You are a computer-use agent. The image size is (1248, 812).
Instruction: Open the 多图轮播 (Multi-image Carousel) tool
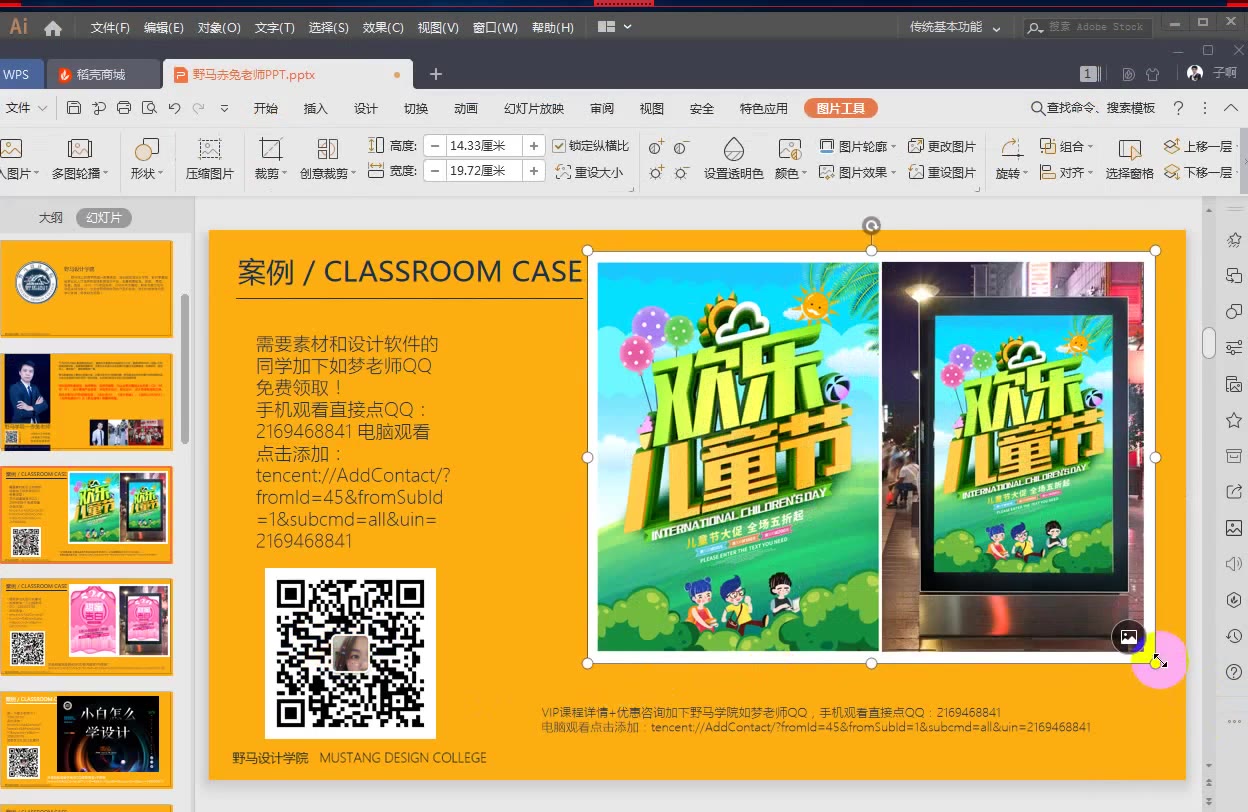(80, 160)
